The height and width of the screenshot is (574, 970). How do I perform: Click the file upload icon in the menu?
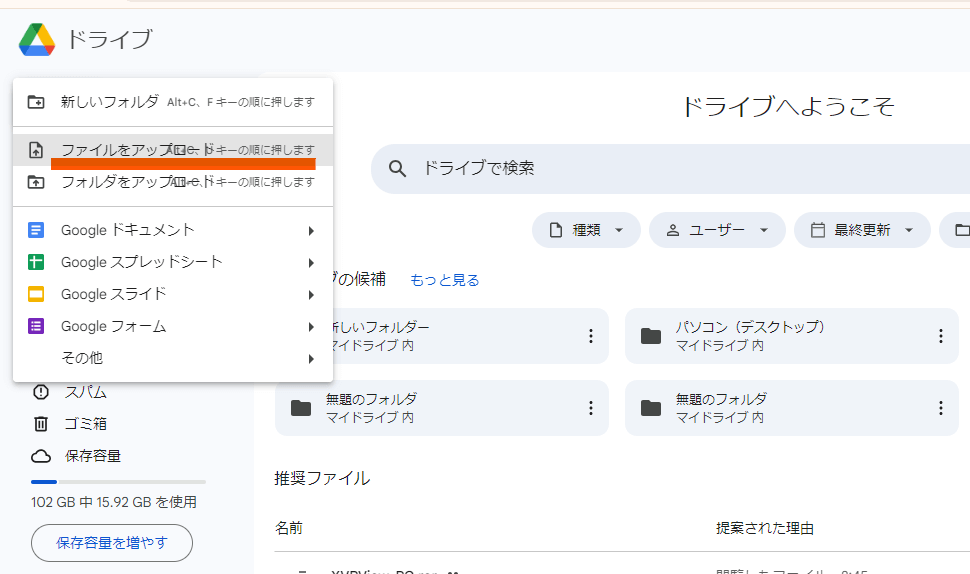click(x=36, y=150)
